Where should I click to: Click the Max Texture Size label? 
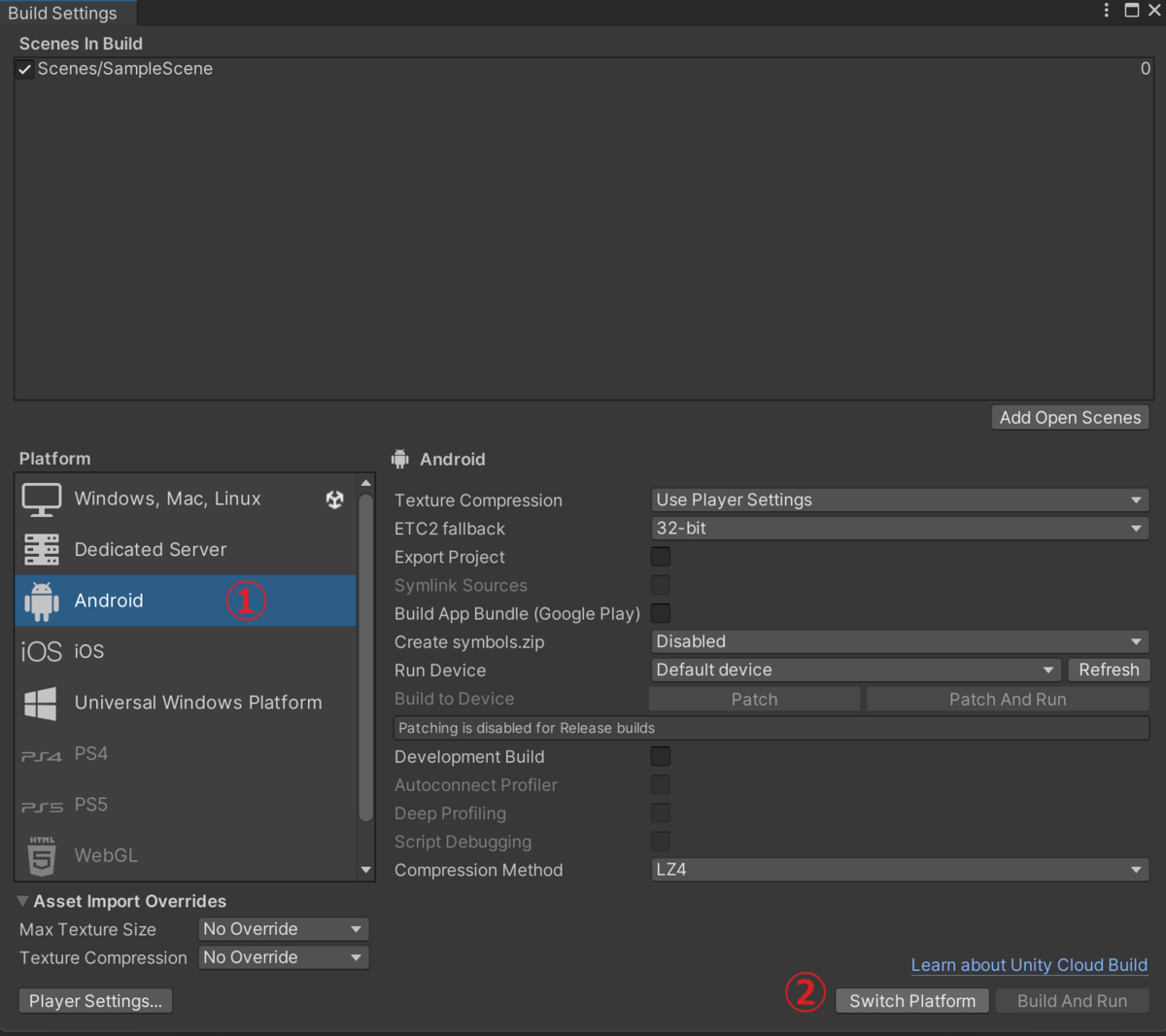tap(87, 929)
